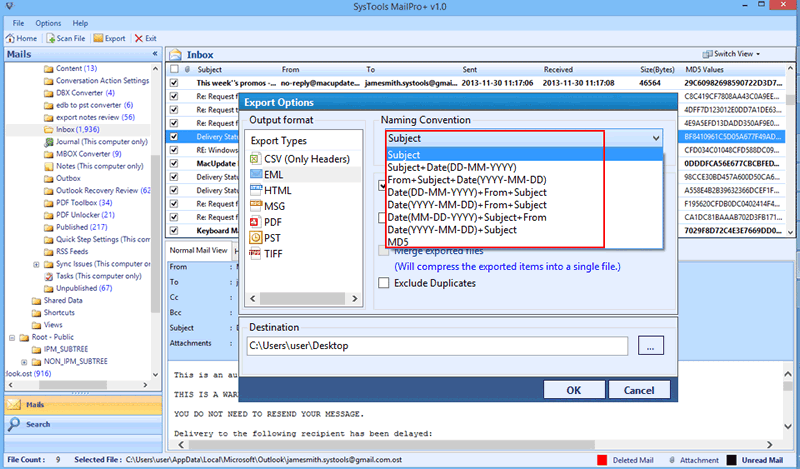The width and height of the screenshot is (800, 469).
Task: Select EML export type
Action: (x=266, y=175)
